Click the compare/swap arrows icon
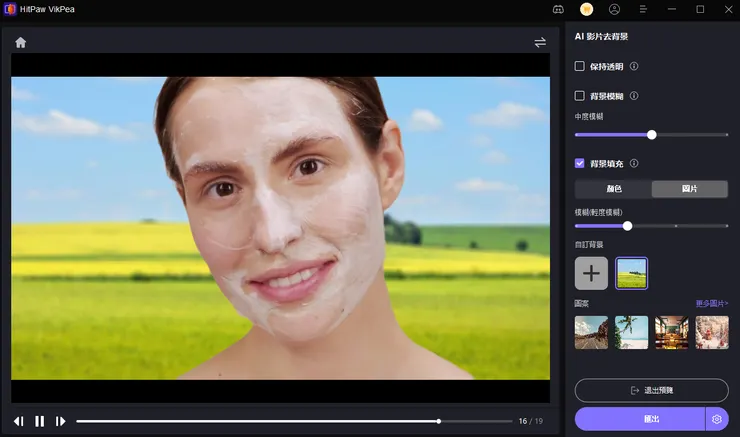This screenshot has height=437, width=740. tap(540, 42)
